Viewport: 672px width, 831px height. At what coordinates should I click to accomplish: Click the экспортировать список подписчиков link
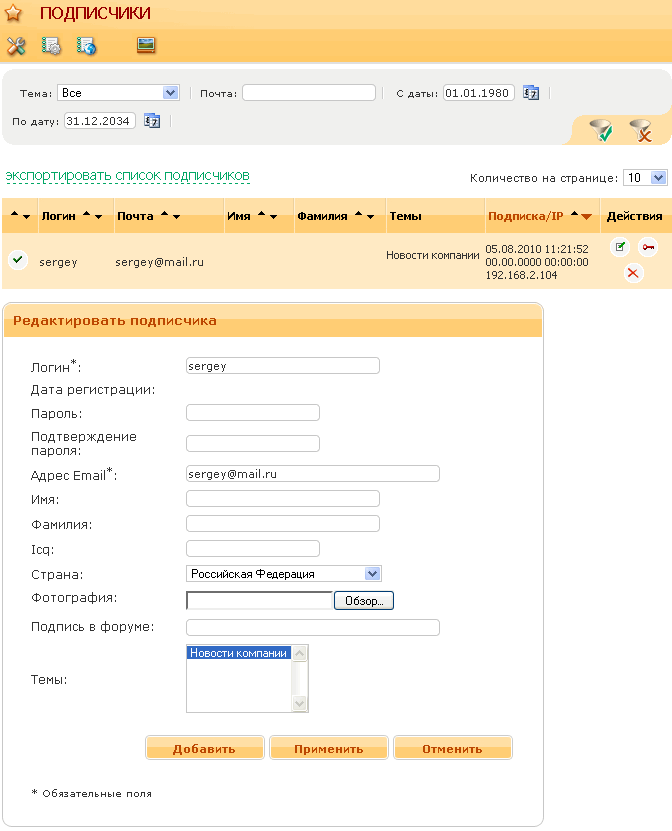(x=127, y=176)
